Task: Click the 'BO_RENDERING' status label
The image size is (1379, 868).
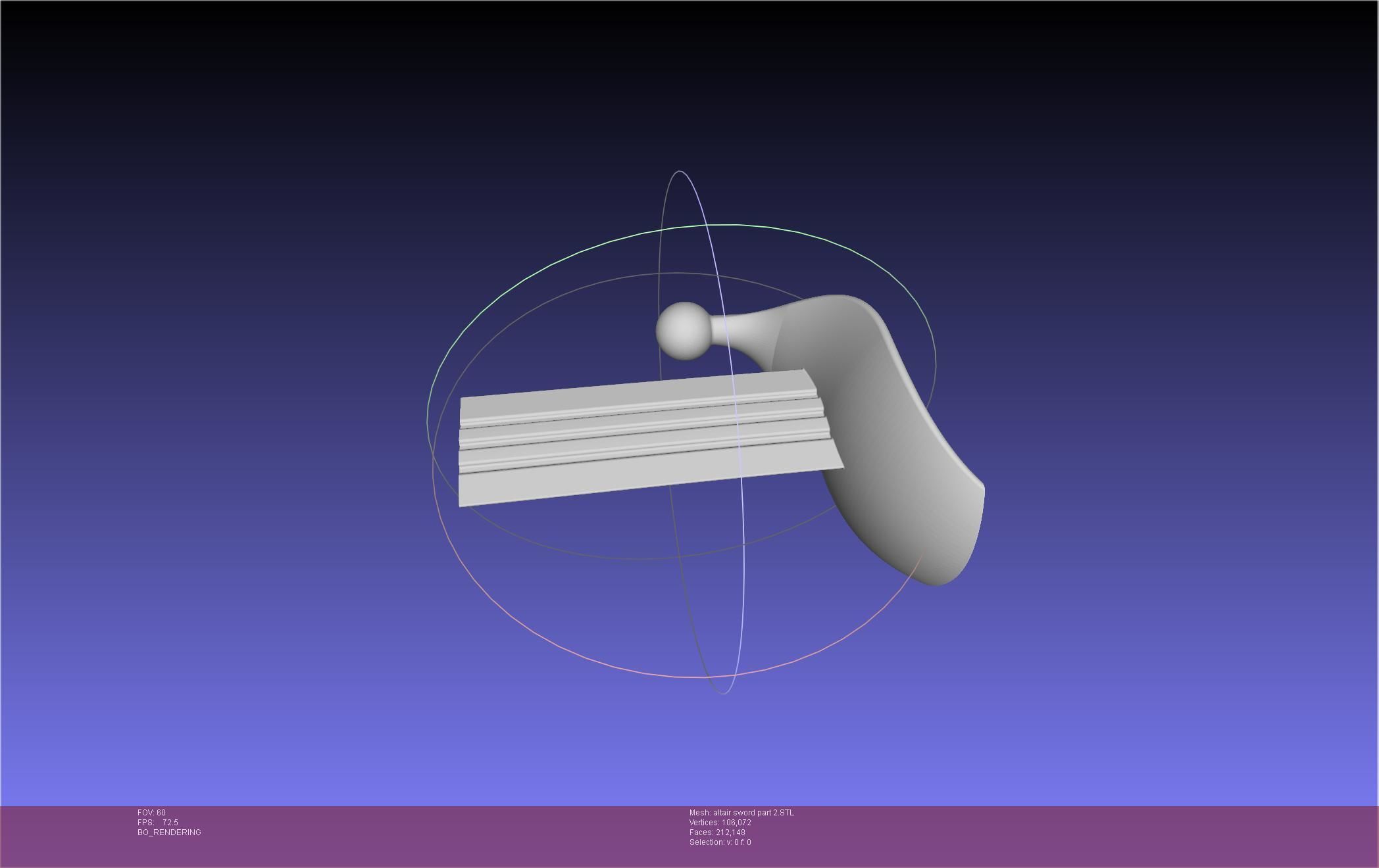Action: point(169,832)
